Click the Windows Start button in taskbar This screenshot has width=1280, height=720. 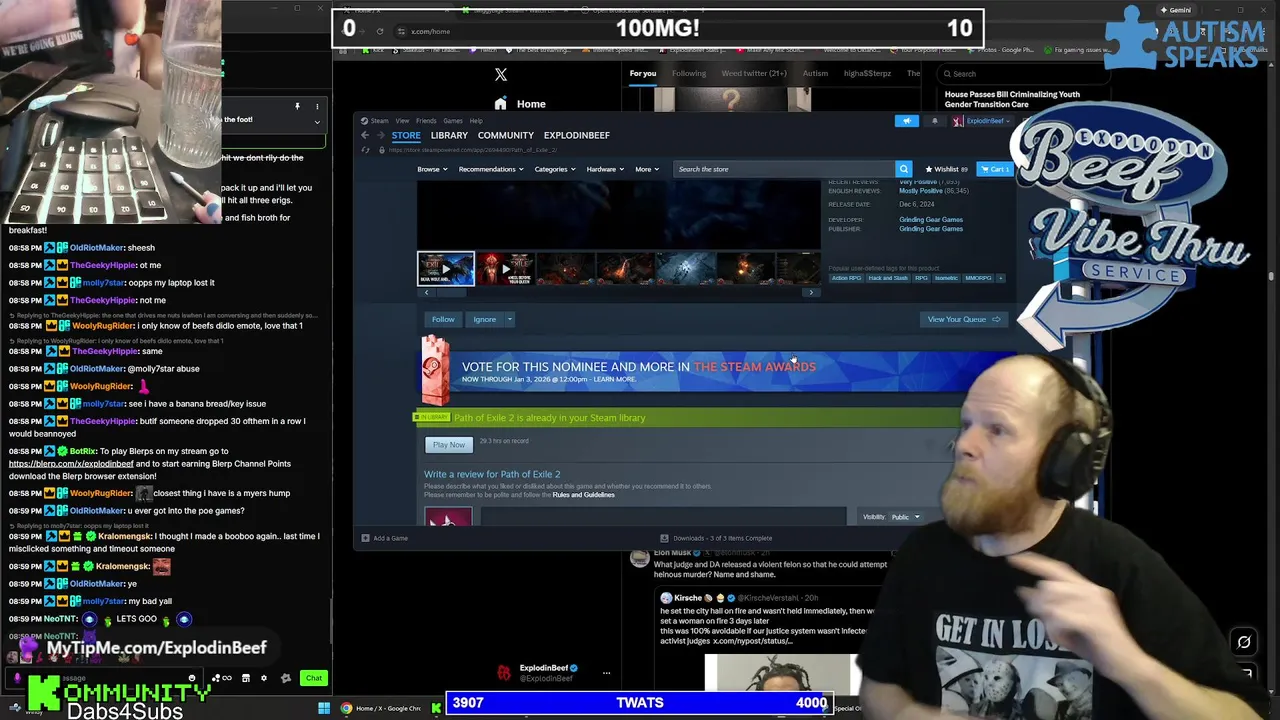coord(324,708)
